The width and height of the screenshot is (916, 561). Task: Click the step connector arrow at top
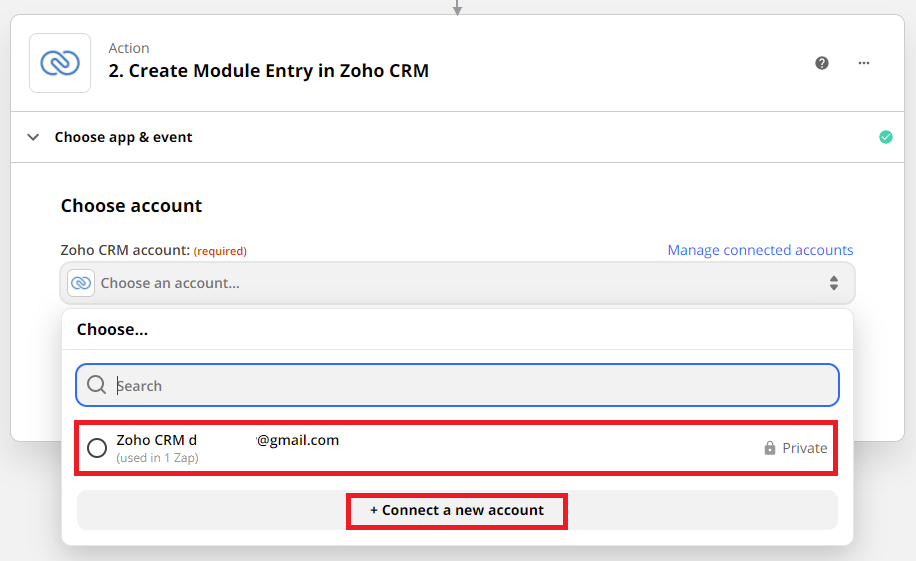(457, 8)
